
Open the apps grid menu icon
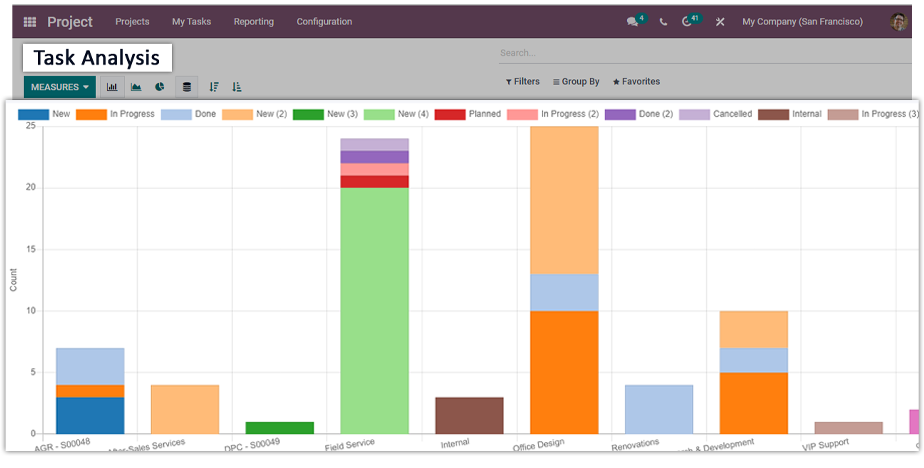(x=29, y=22)
